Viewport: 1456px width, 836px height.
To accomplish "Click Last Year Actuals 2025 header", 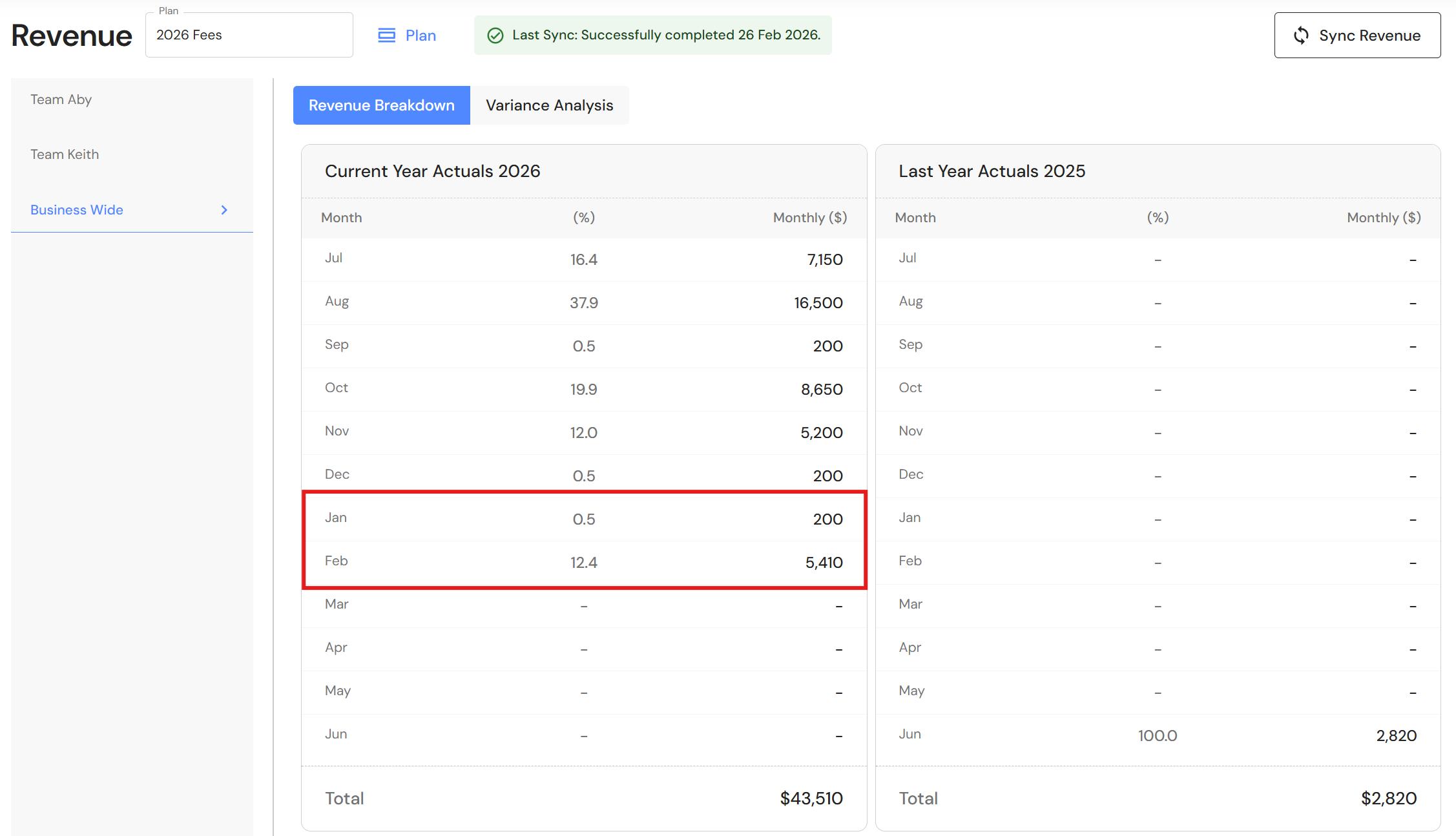I will click(992, 171).
